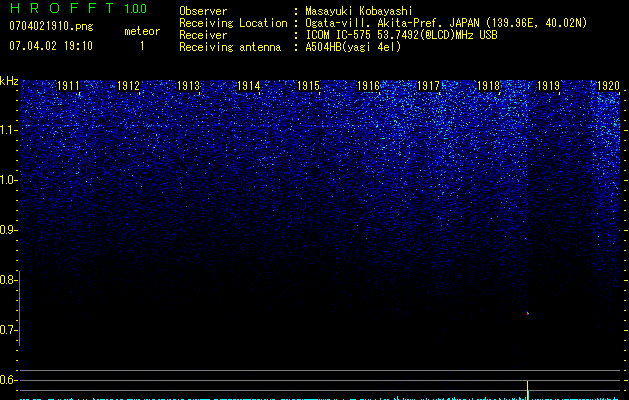Viewport: 629px width, 400px height.
Task: Click the timestamp 07.04.02 19:10
Action: pos(51,46)
